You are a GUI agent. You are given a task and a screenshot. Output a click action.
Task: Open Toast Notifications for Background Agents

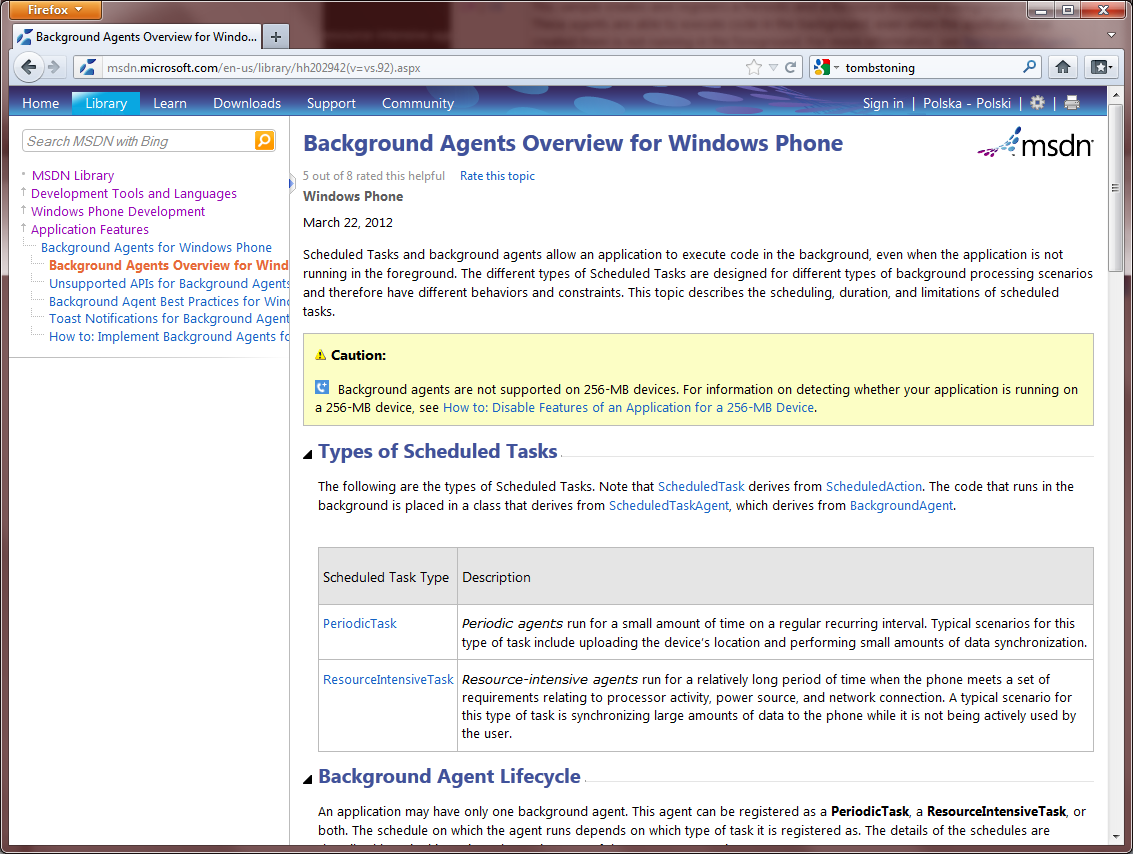tap(168, 319)
